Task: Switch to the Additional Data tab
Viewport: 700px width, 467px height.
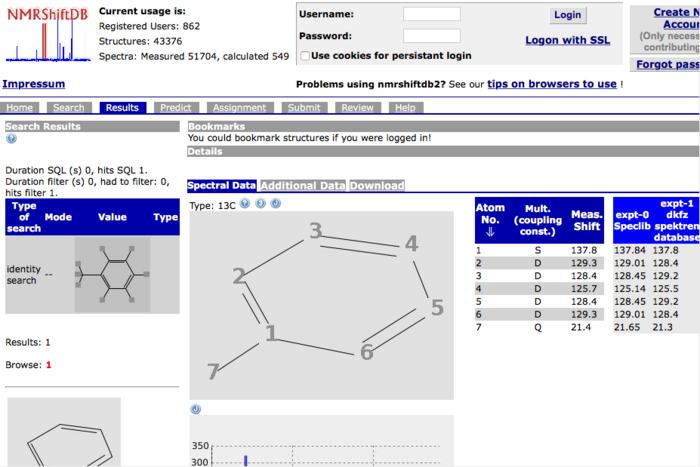Action: coord(303,186)
